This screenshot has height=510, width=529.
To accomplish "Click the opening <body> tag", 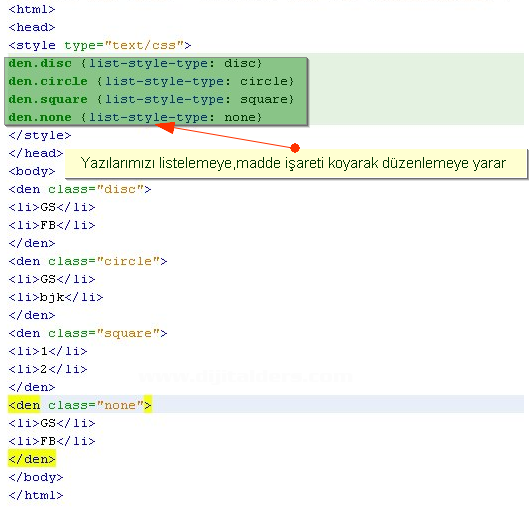I will tap(32, 171).
